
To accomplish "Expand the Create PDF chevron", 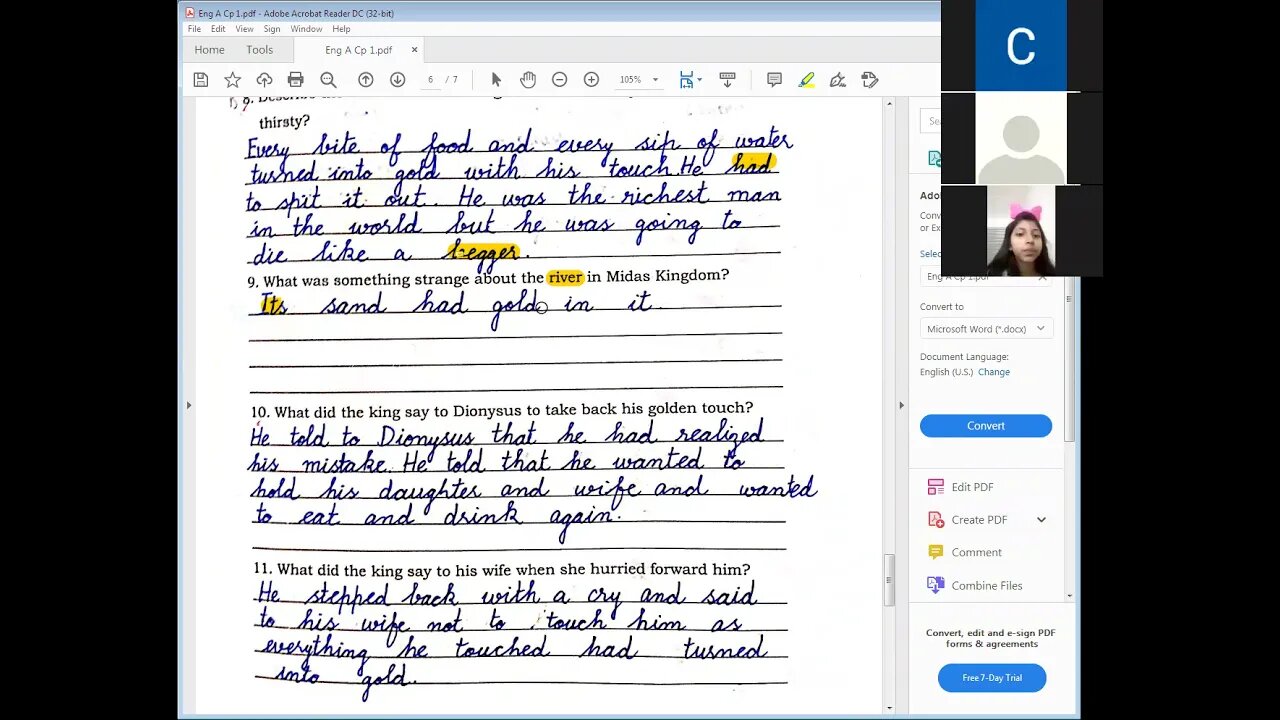I will click(x=1041, y=520).
